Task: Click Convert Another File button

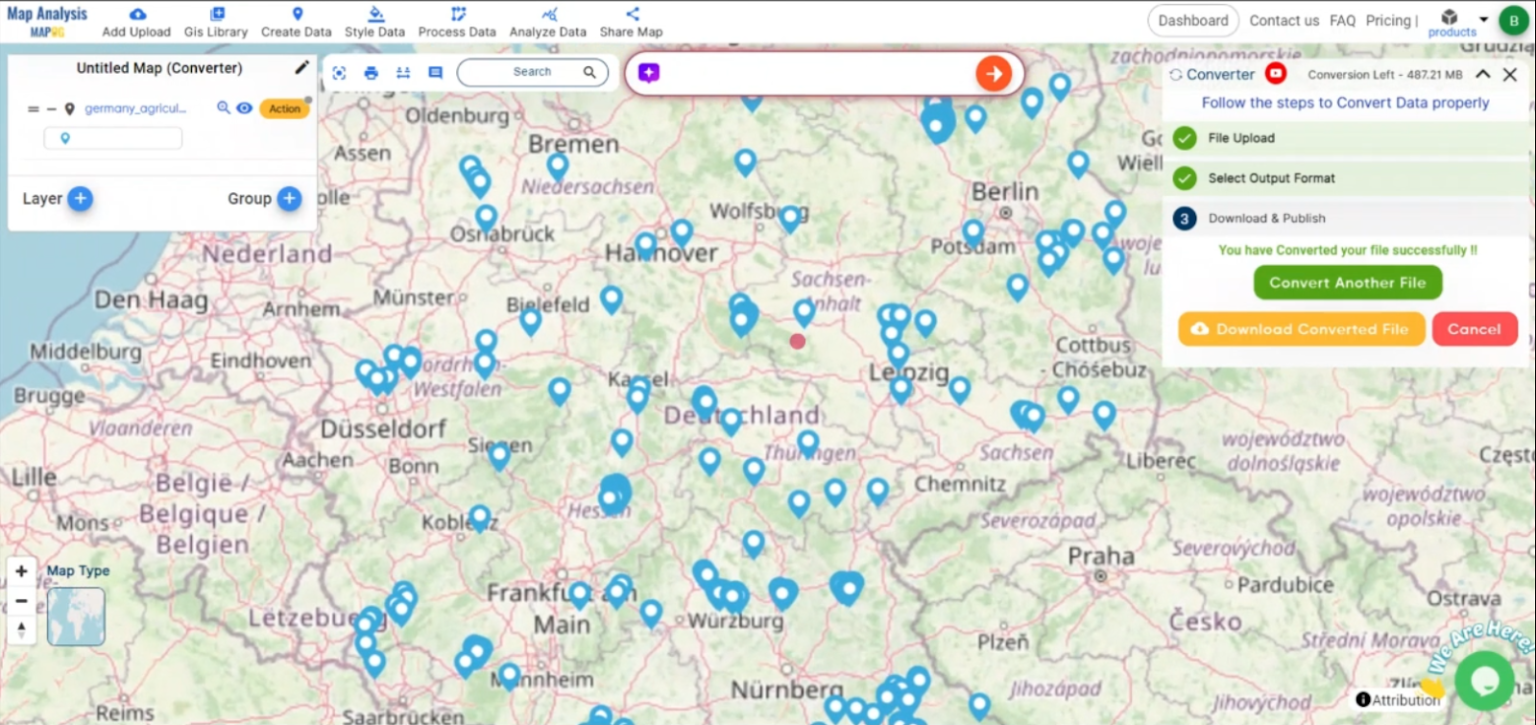Action: click(x=1347, y=283)
